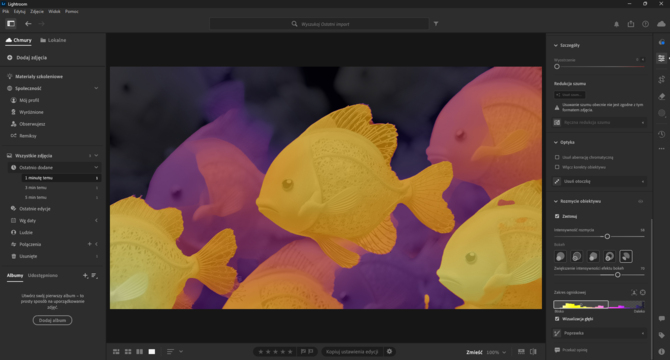Select the first circle bokeh style
Viewport: 670px width, 360px height.
[560, 256]
